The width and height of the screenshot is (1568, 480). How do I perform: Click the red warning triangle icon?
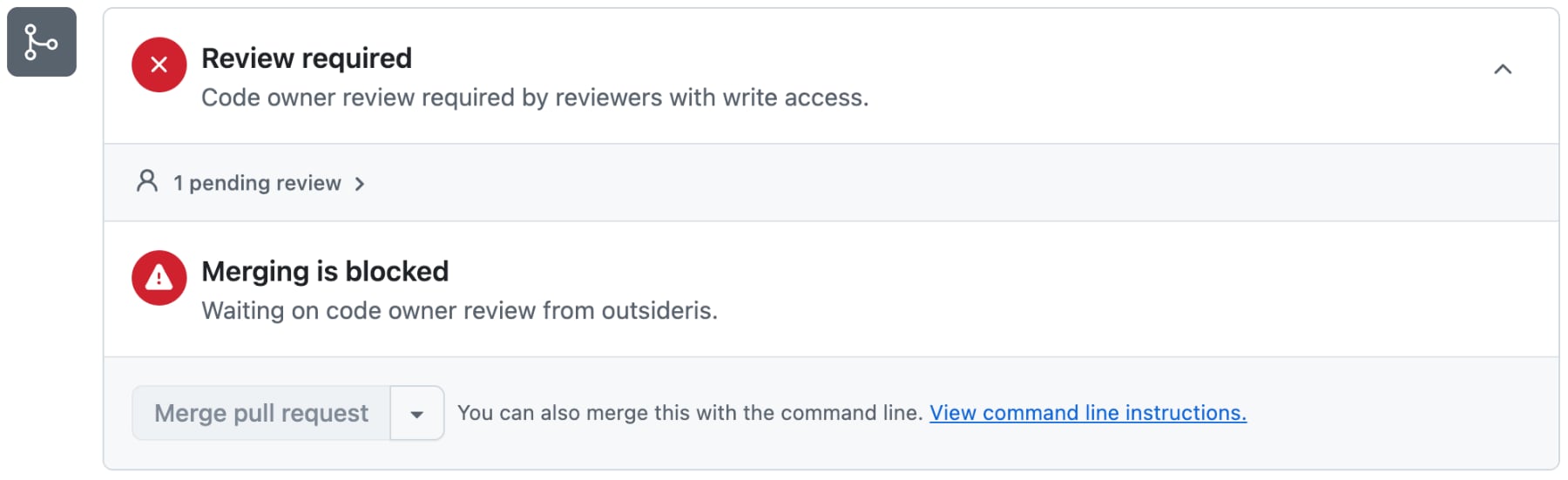click(159, 278)
